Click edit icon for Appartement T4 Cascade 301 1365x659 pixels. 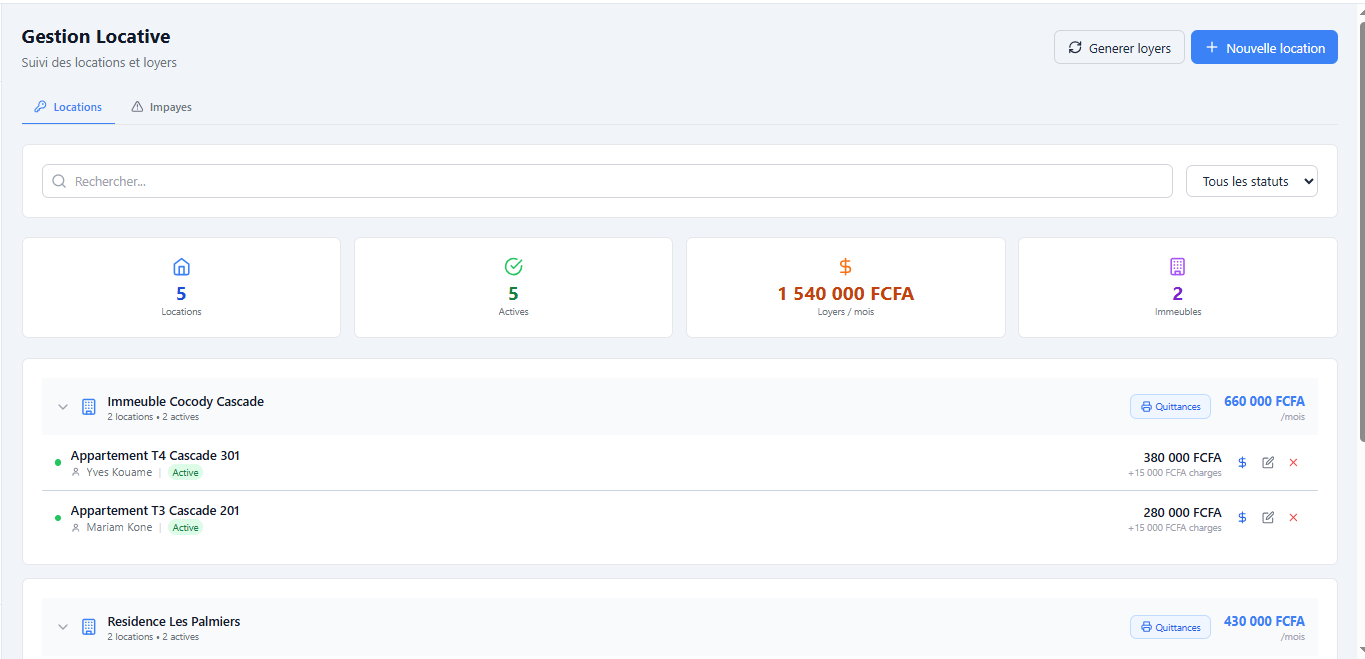tap(1268, 462)
